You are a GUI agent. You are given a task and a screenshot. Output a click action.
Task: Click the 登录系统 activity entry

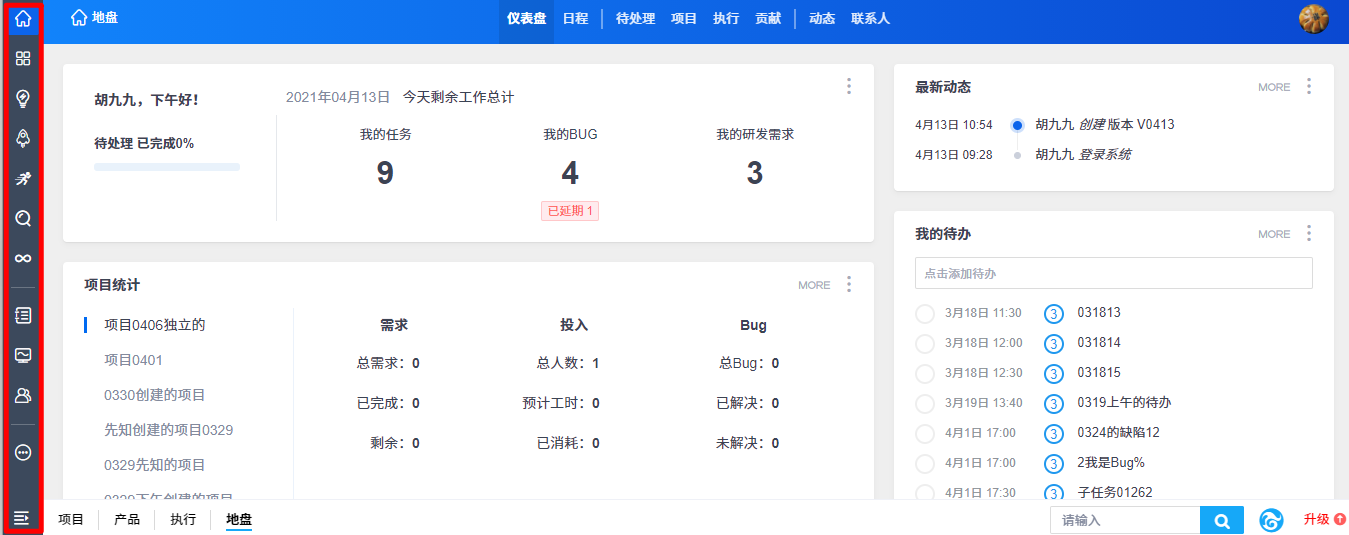[x=1104, y=155]
